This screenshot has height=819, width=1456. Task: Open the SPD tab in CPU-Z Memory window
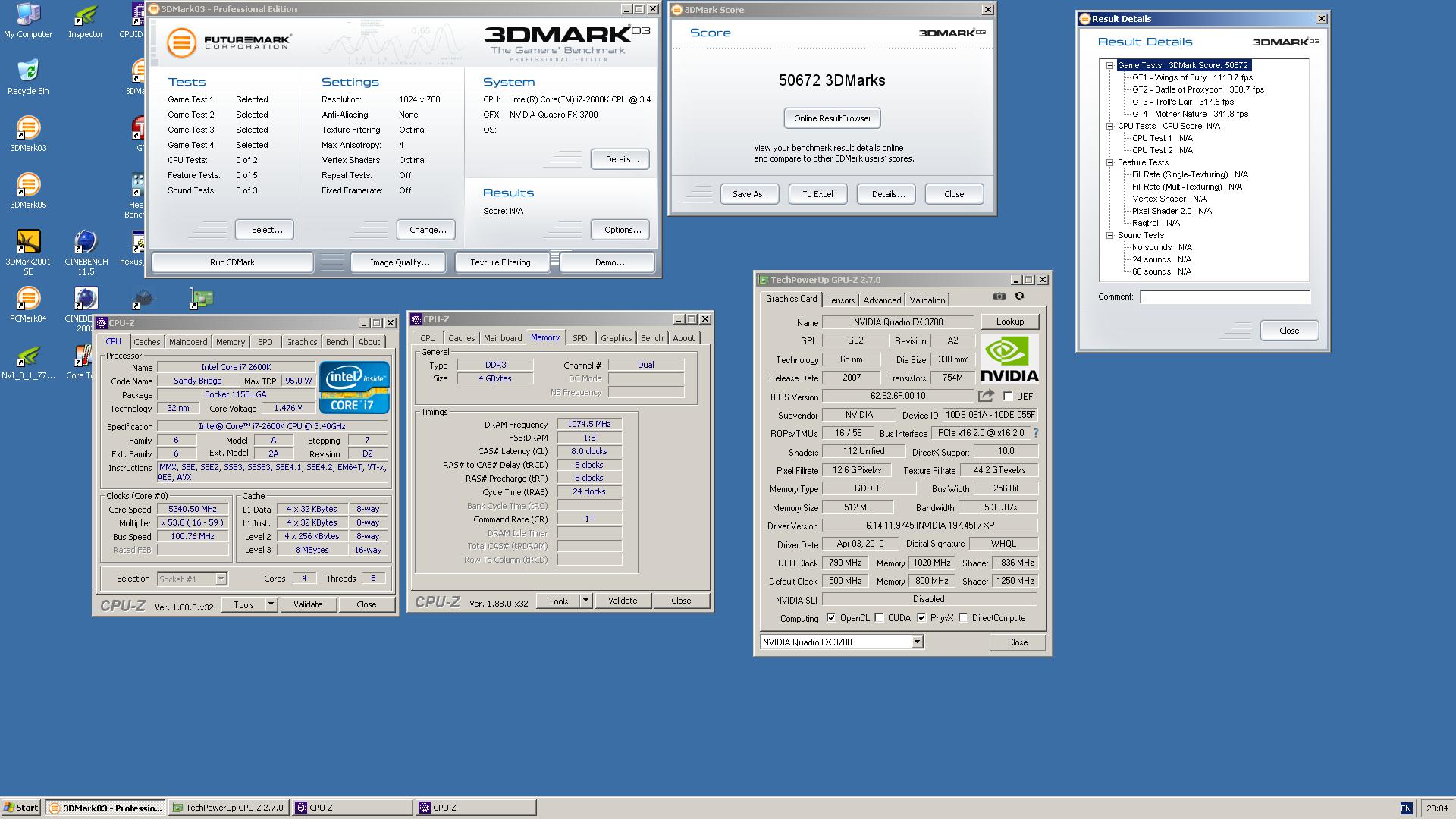click(x=580, y=338)
